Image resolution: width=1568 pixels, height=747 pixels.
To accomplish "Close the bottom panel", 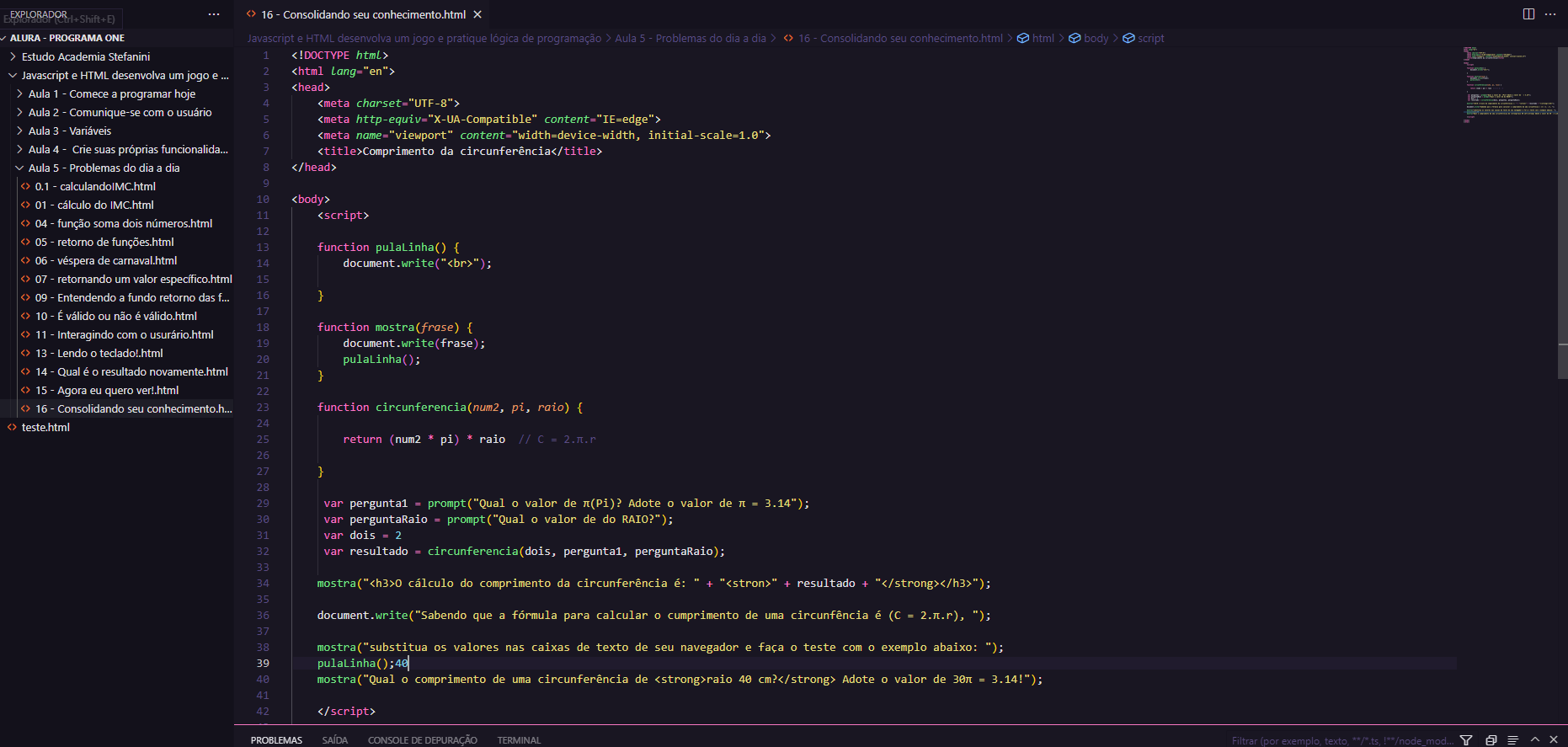I will [x=1554, y=740].
